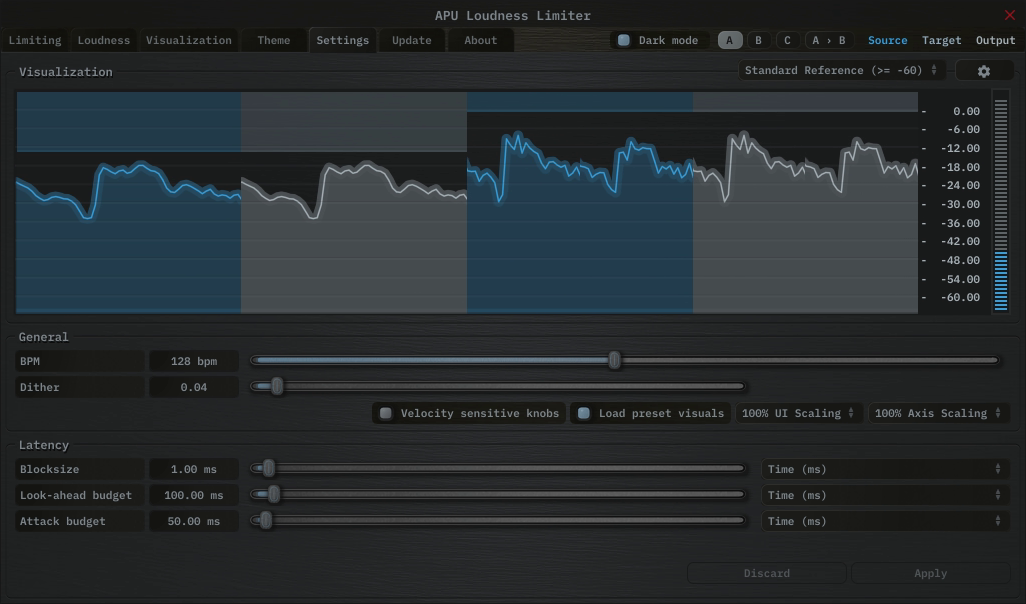Image resolution: width=1026 pixels, height=604 pixels.
Task: Open the Standard Reference dropdown
Action: [841, 71]
